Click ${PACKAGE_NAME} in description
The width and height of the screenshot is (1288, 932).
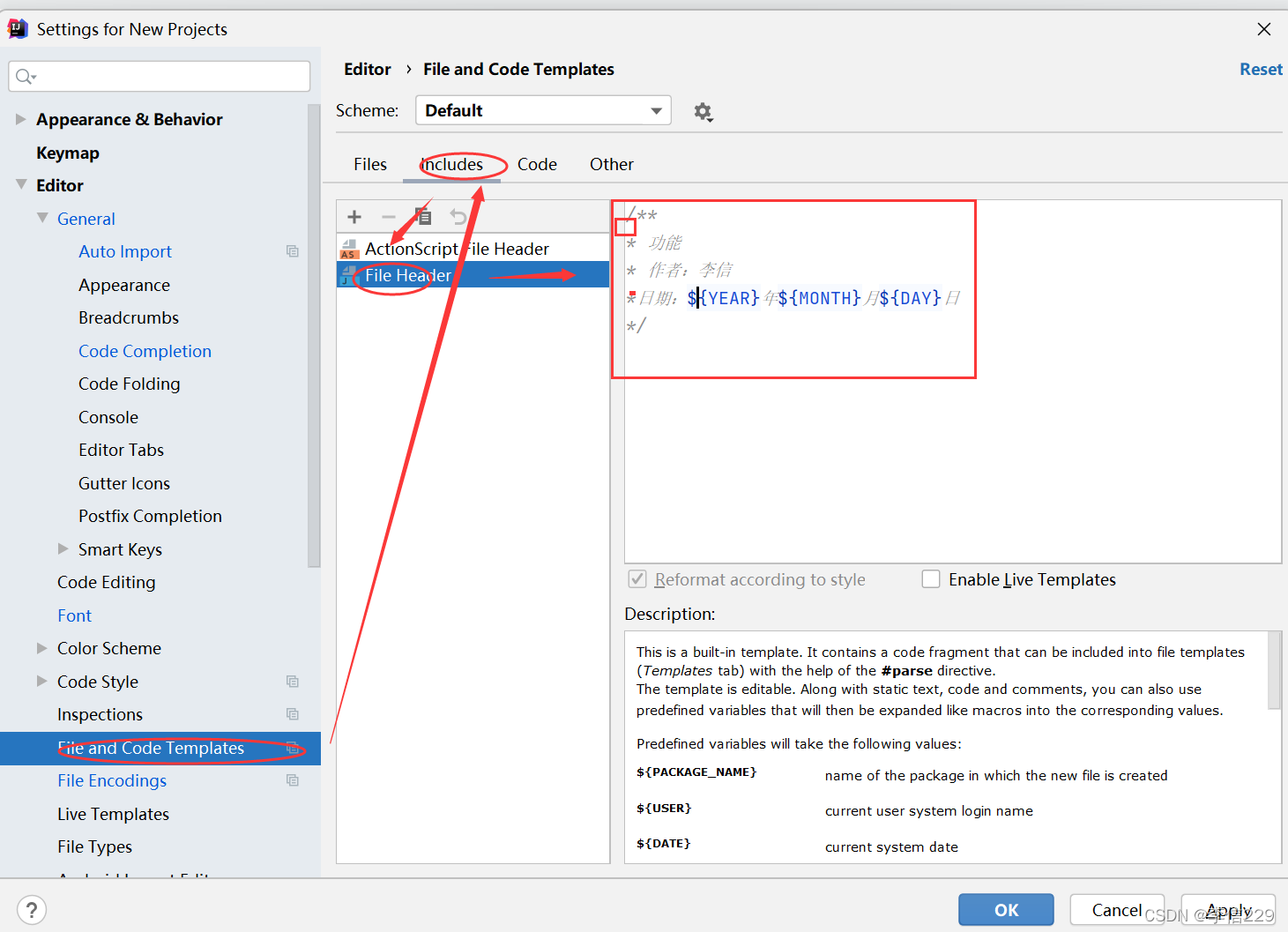tap(696, 772)
